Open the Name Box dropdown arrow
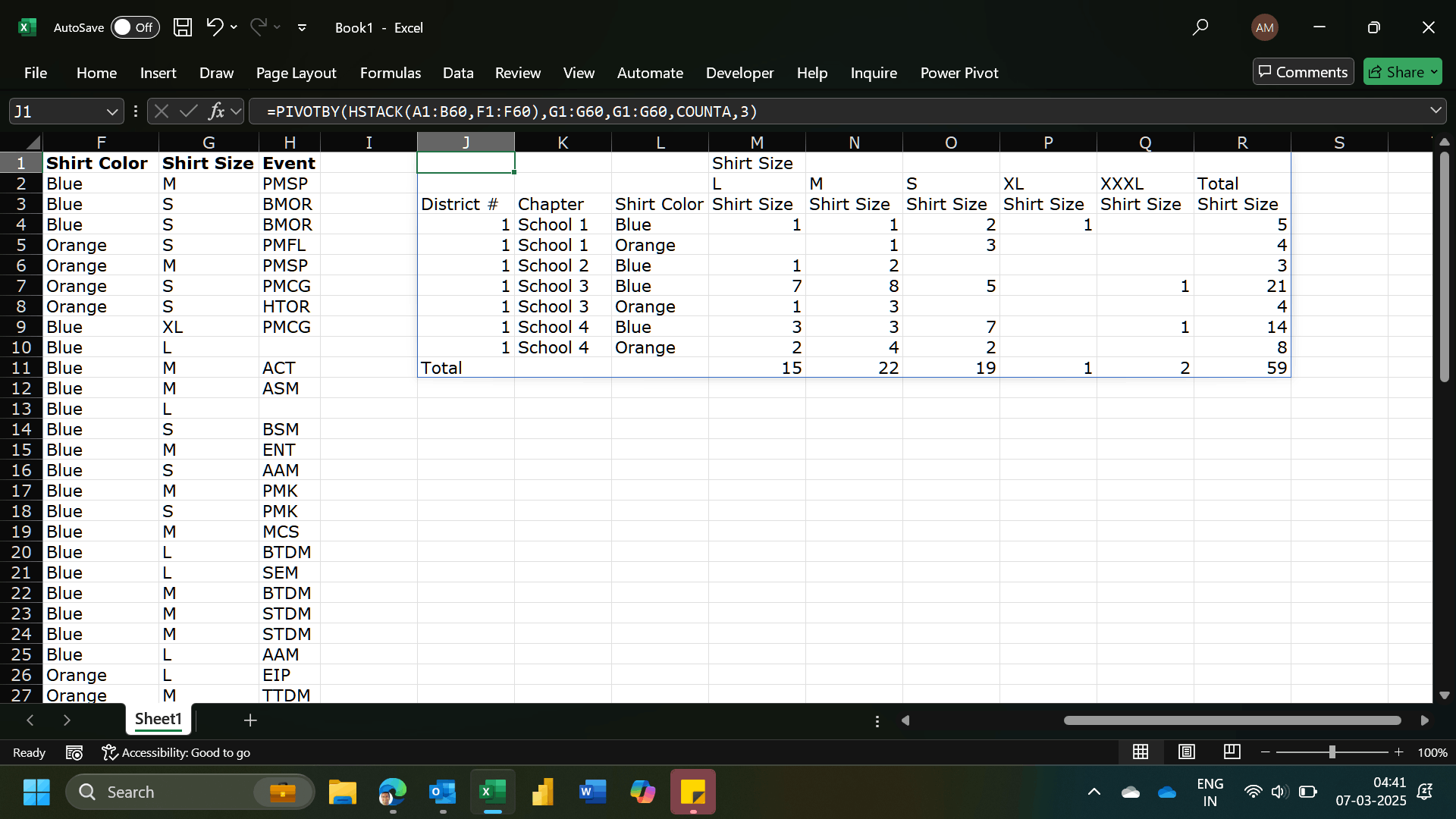 [x=112, y=111]
